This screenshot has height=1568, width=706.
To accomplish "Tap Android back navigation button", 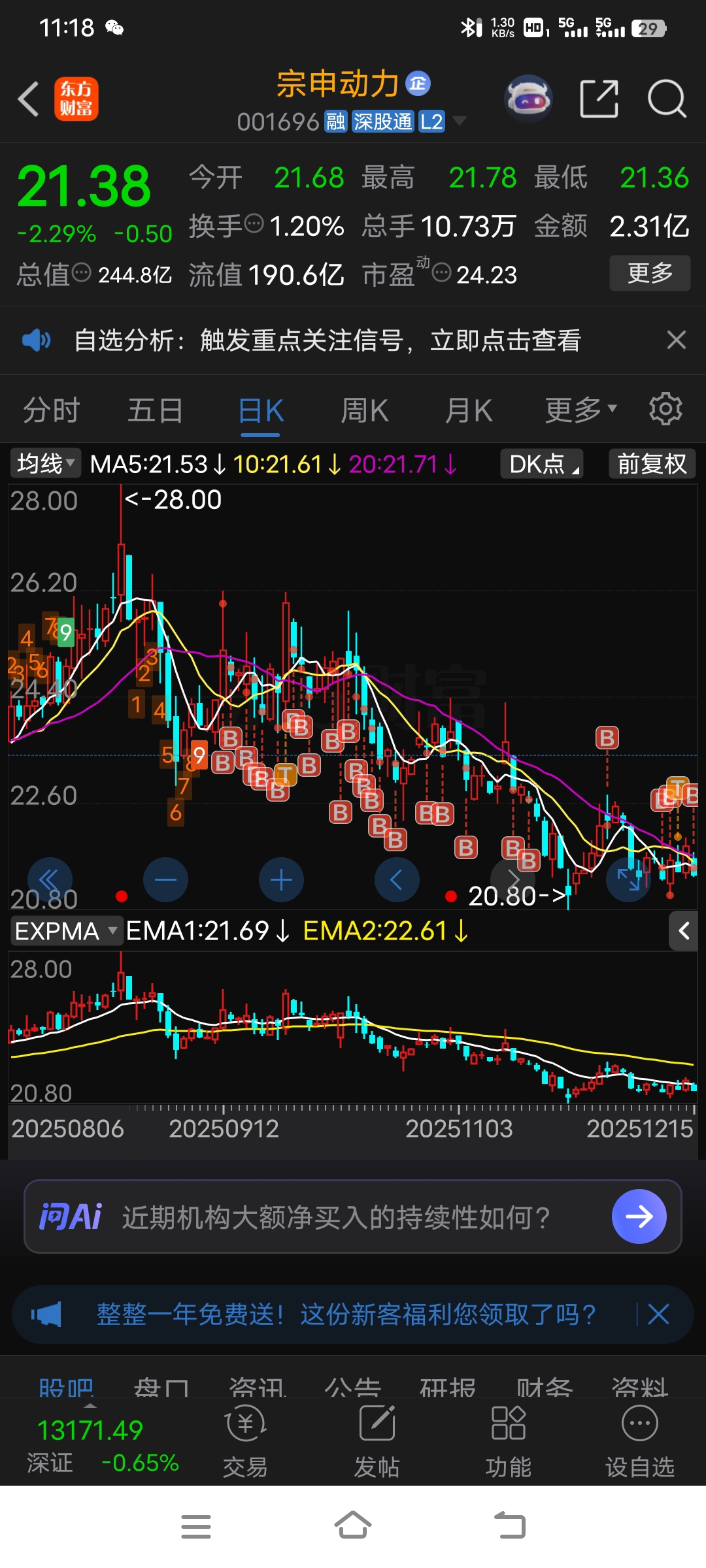I will (510, 1526).
